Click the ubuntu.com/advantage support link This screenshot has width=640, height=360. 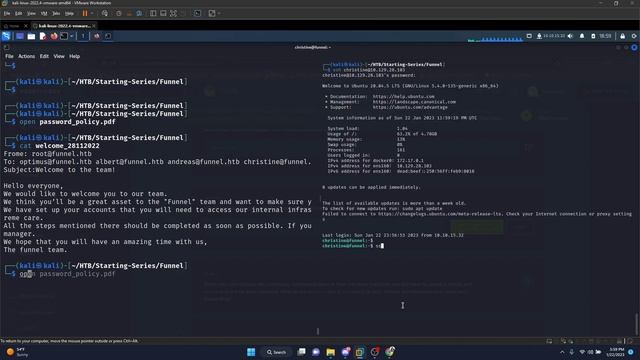pyautogui.click(x=410, y=107)
